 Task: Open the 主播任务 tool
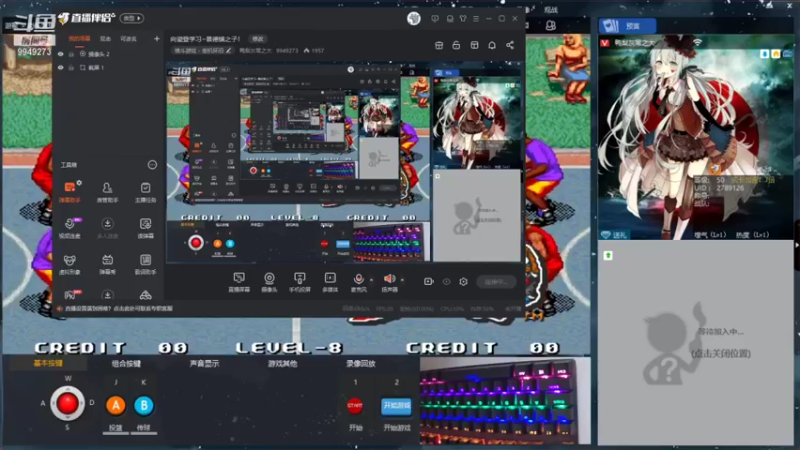pyautogui.click(x=145, y=192)
